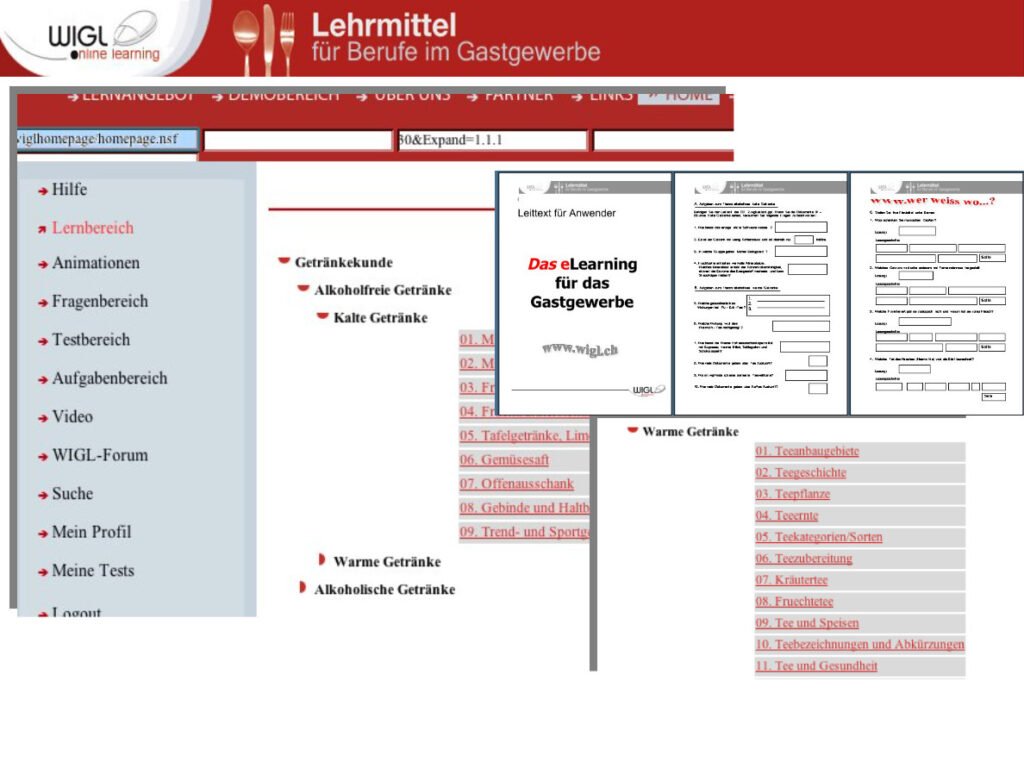Click the arrow icon beside Animationen
Viewport: 1024px width, 762px height.
[x=42, y=264]
